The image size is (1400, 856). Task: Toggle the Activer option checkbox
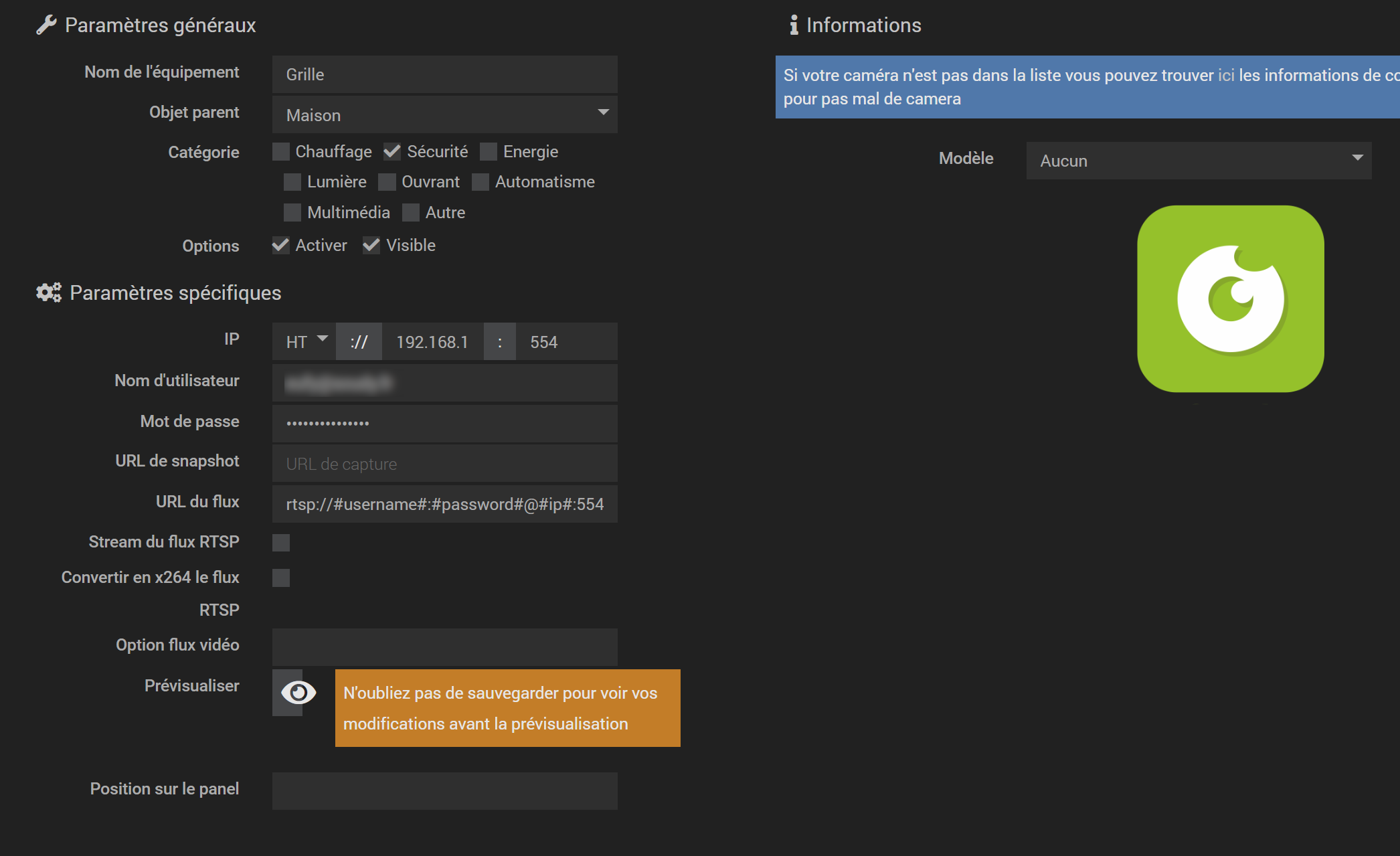point(281,246)
